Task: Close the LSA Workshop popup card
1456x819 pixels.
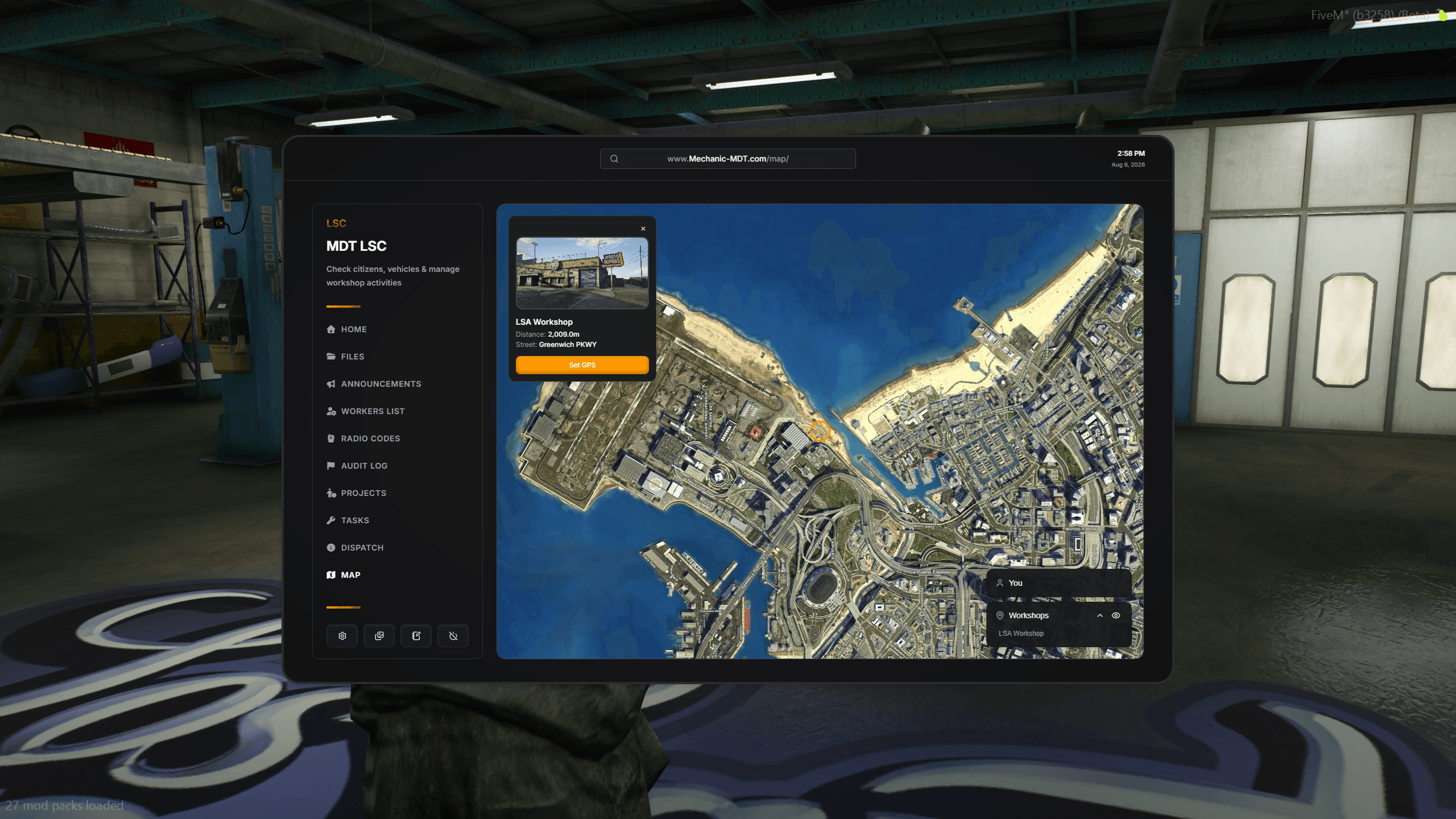Action: (643, 229)
